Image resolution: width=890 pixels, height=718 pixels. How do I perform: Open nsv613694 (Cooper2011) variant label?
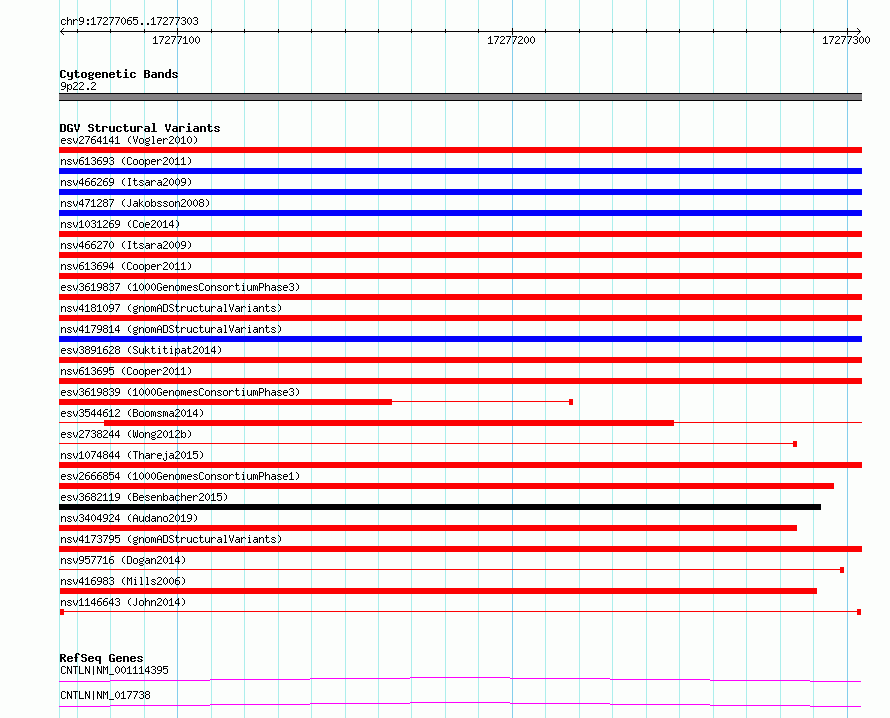(x=126, y=266)
